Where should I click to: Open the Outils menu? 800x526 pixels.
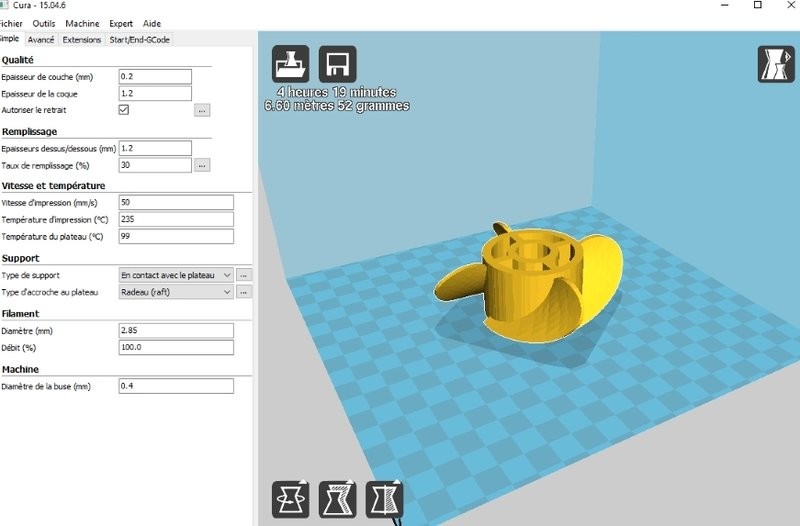[x=44, y=22]
